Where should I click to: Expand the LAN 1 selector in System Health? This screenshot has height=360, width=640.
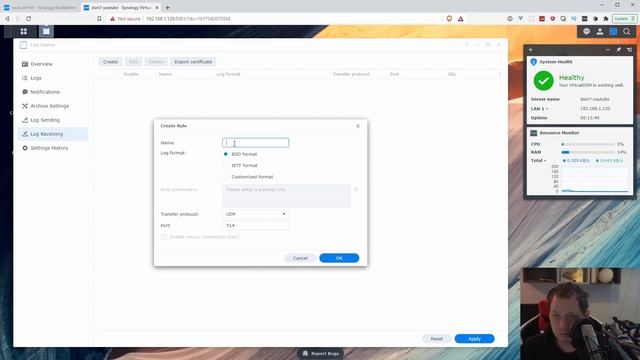click(x=540, y=109)
